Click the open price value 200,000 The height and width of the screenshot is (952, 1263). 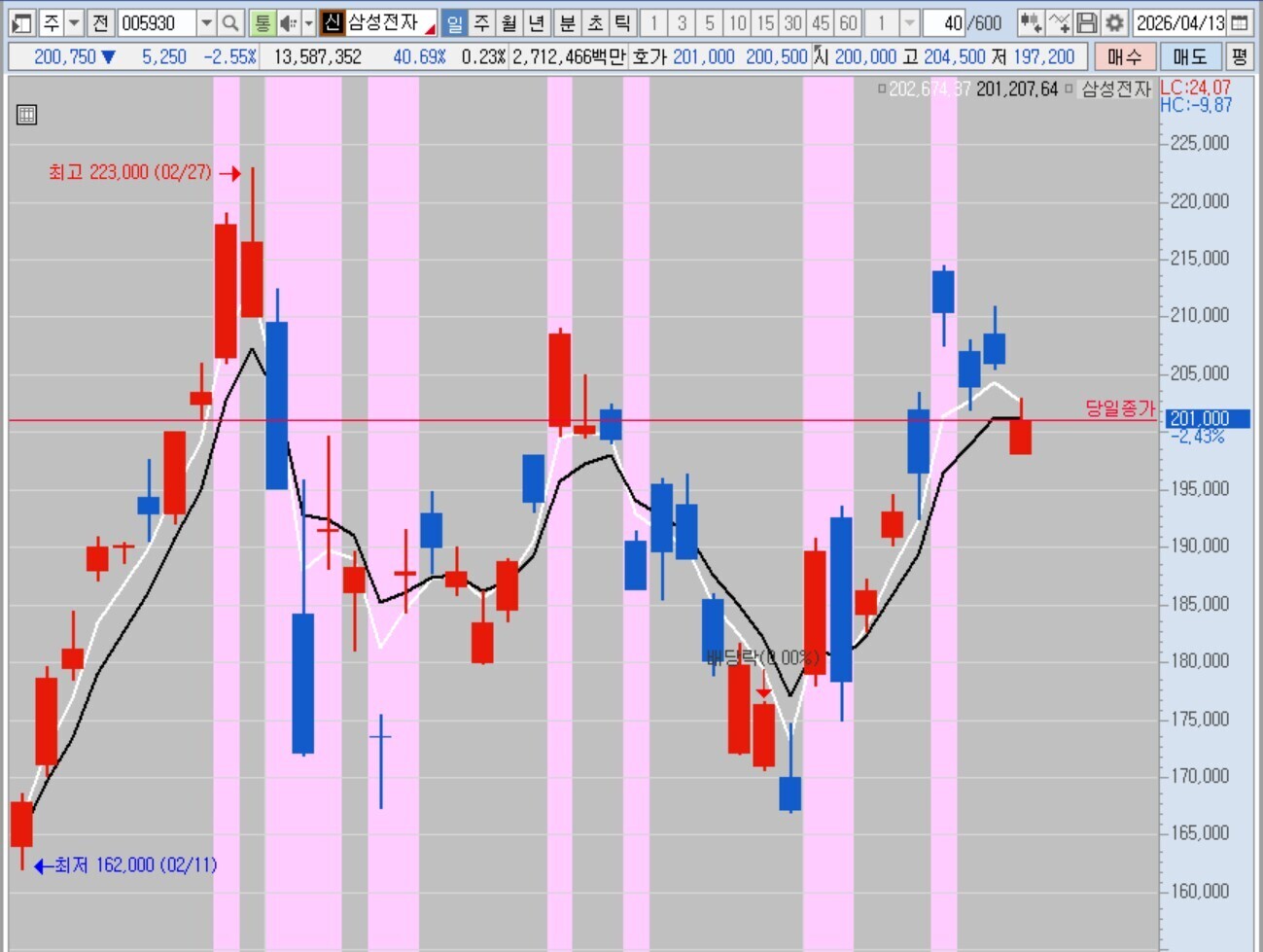[x=865, y=57]
